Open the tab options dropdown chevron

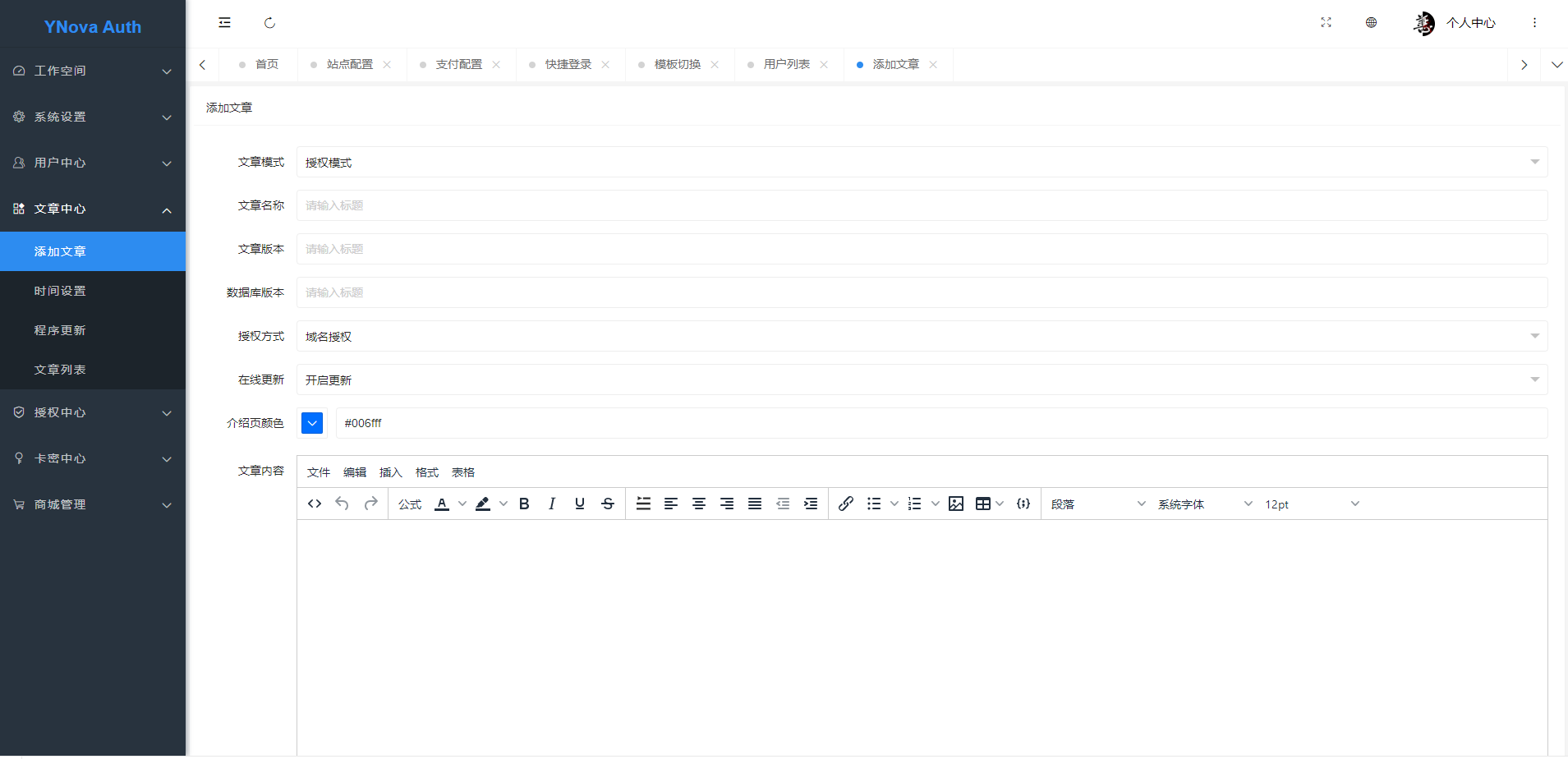point(1557,65)
